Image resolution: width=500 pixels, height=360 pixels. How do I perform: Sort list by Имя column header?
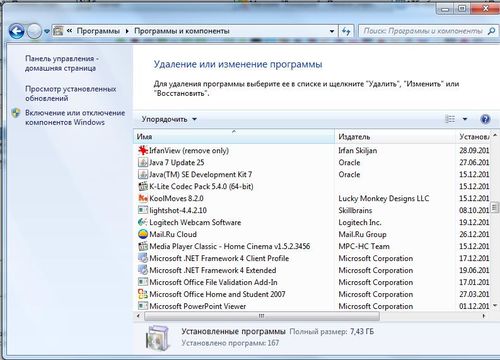tap(234, 137)
